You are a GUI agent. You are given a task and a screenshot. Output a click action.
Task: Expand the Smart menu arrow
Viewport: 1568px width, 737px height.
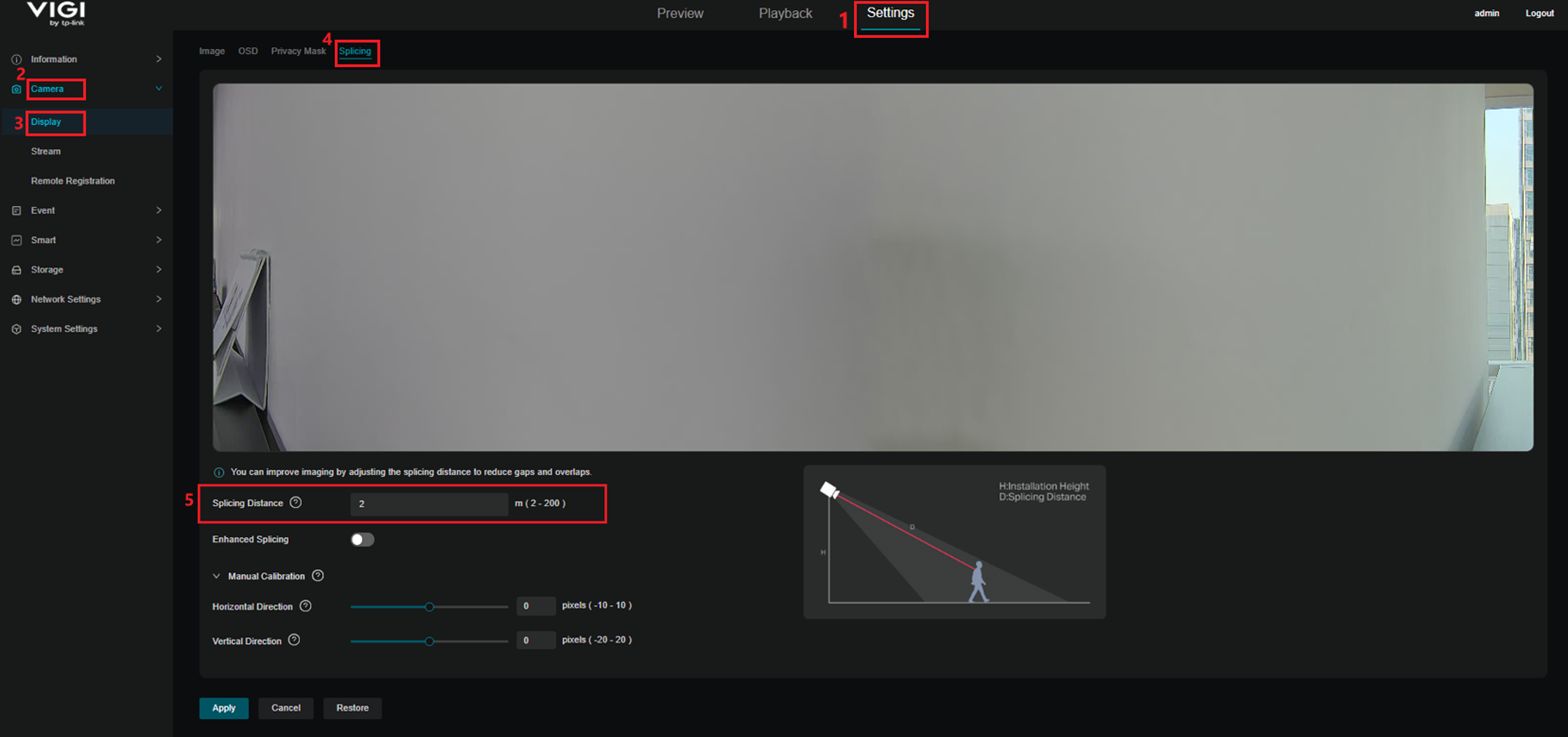tap(159, 240)
